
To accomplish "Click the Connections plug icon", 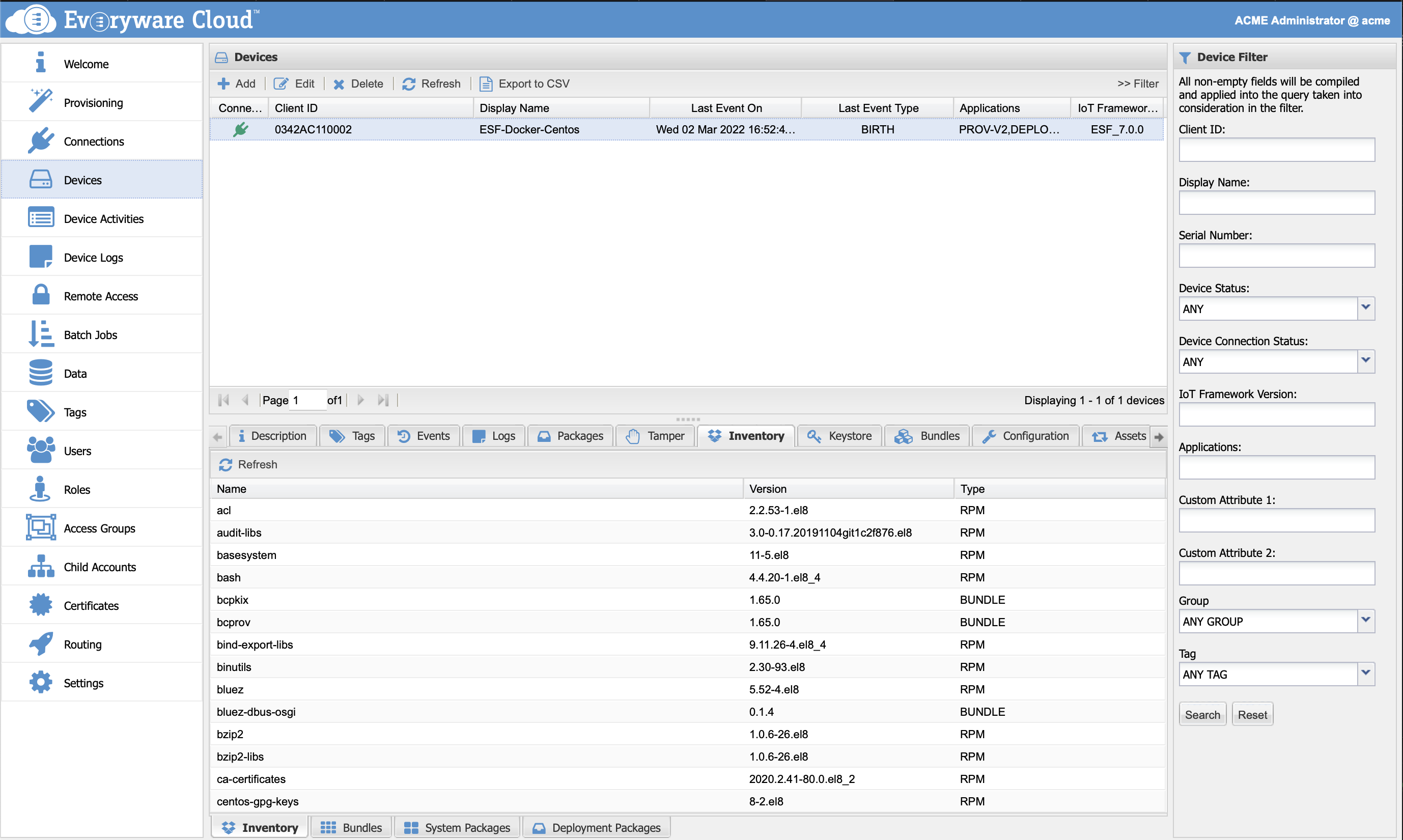I will [x=40, y=141].
